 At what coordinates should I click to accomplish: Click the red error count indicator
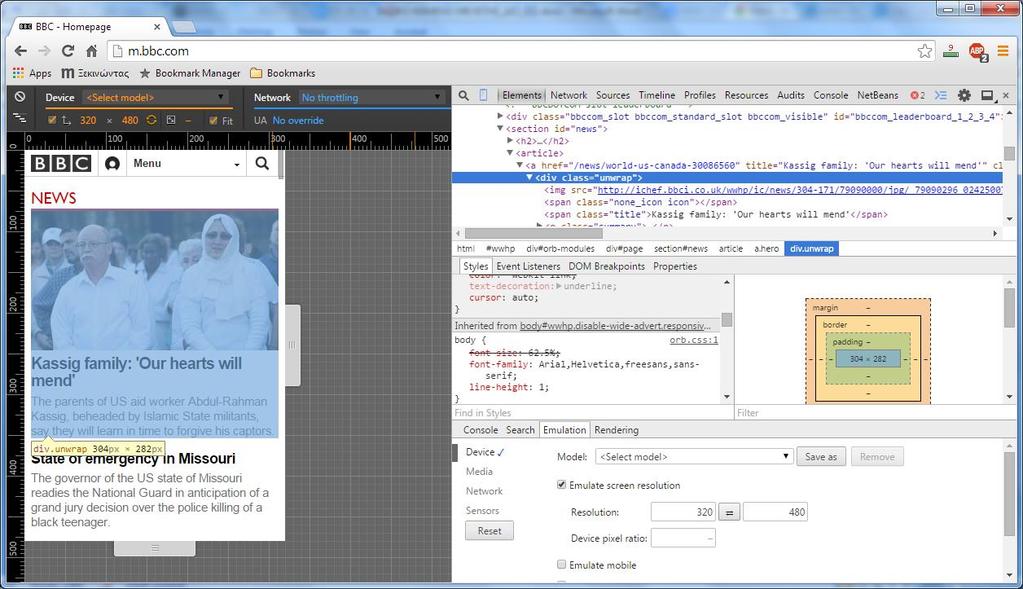[918, 95]
